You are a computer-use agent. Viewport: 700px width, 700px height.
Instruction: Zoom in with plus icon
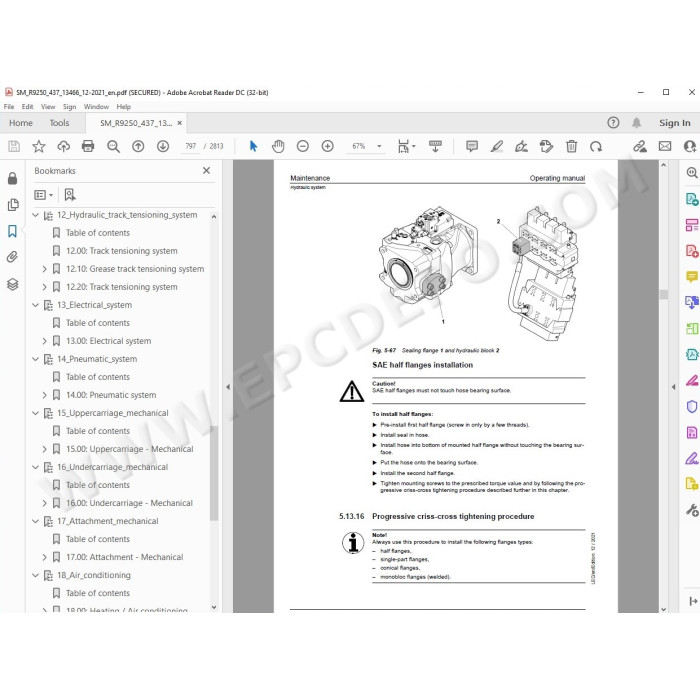(328, 146)
